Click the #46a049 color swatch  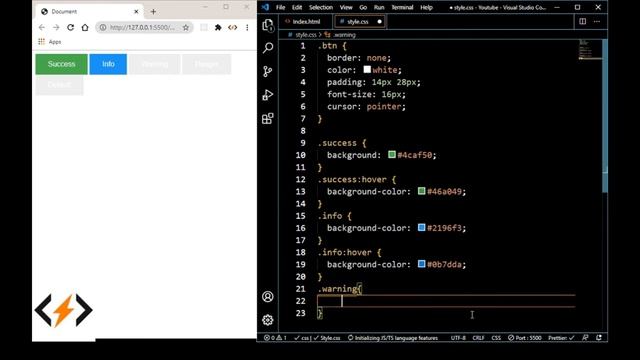(x=422, y=191)
